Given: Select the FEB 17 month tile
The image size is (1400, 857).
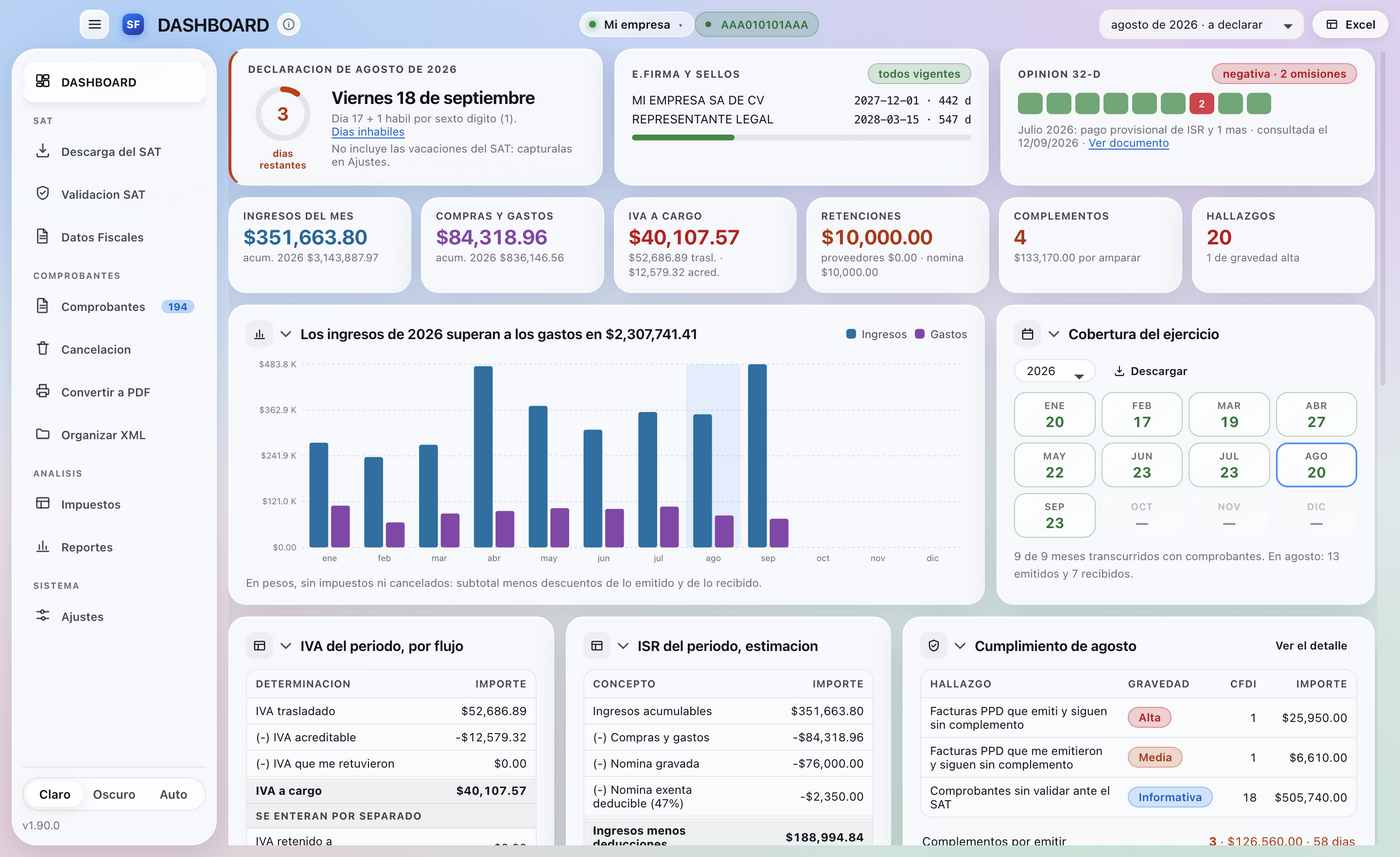Looking at the screenshot, I should click(1142, 414).
